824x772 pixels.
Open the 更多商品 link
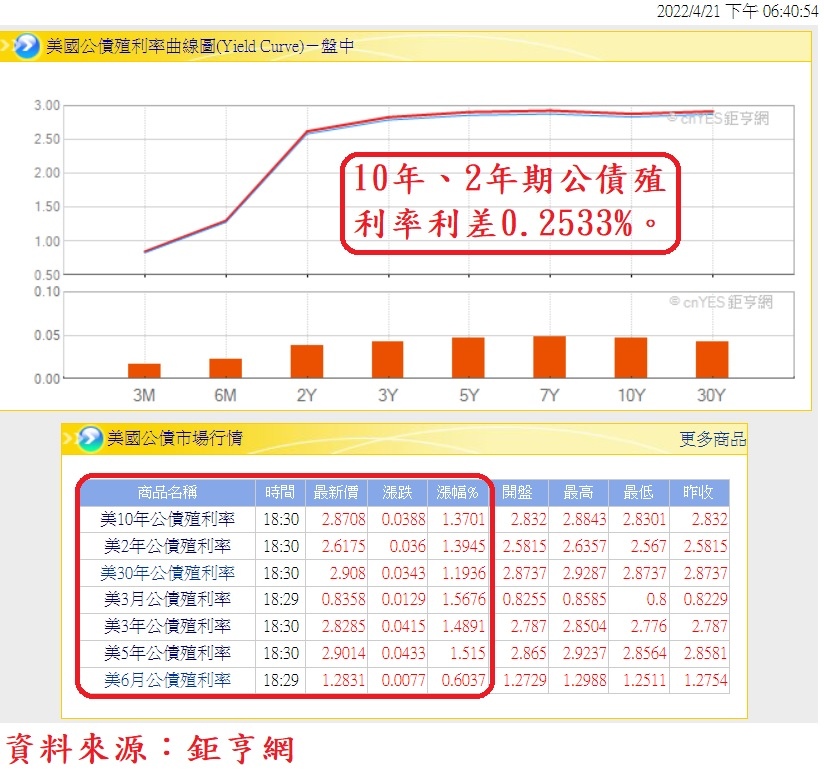pyautogui.click(x=712, y=439)
